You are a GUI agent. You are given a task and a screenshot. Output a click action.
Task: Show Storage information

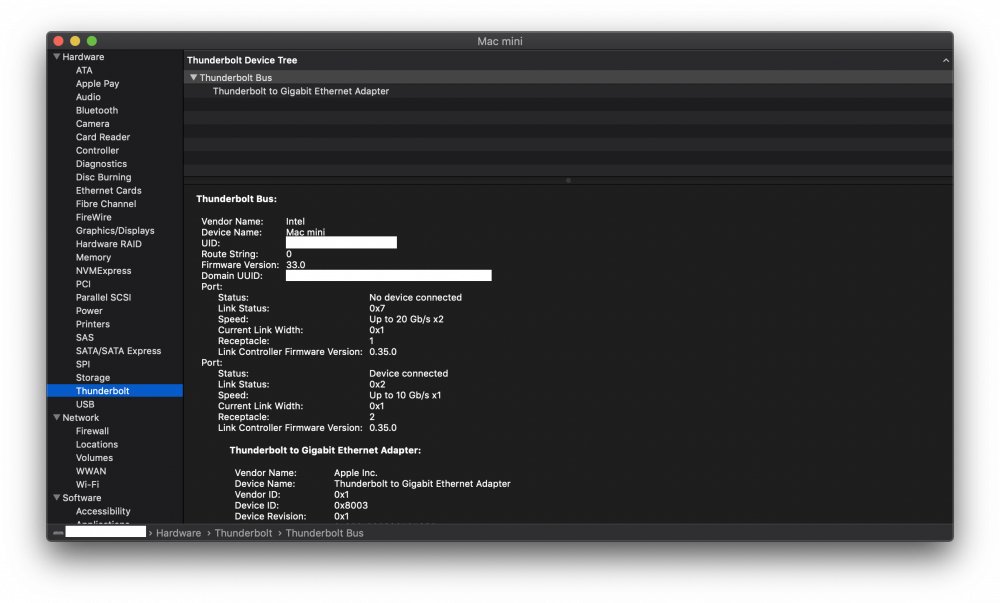click(x=92, y=378)
